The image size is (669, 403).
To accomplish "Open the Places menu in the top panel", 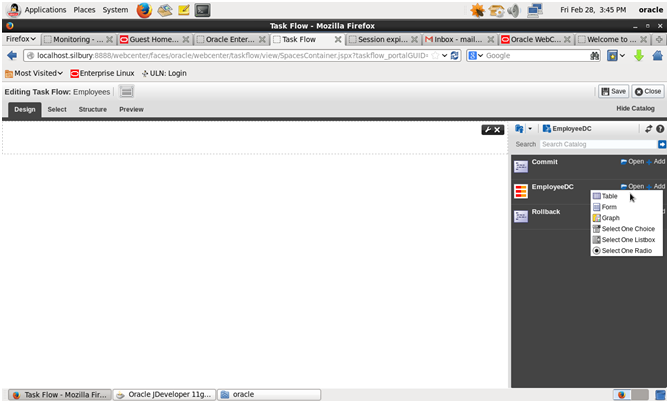I will click(84, 10).
